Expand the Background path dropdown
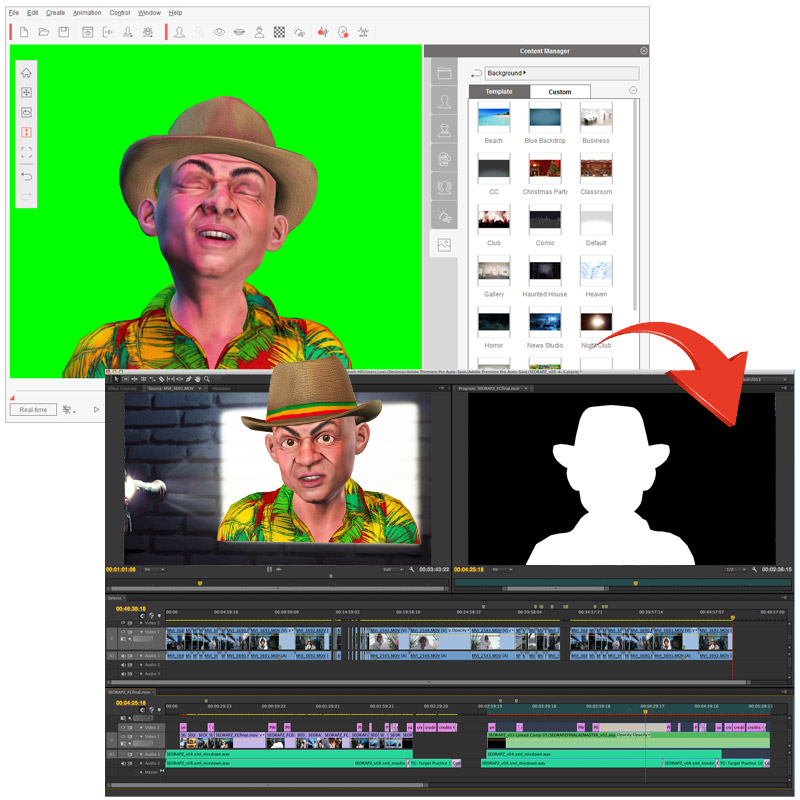800x800 pixels. pos(525,73)
